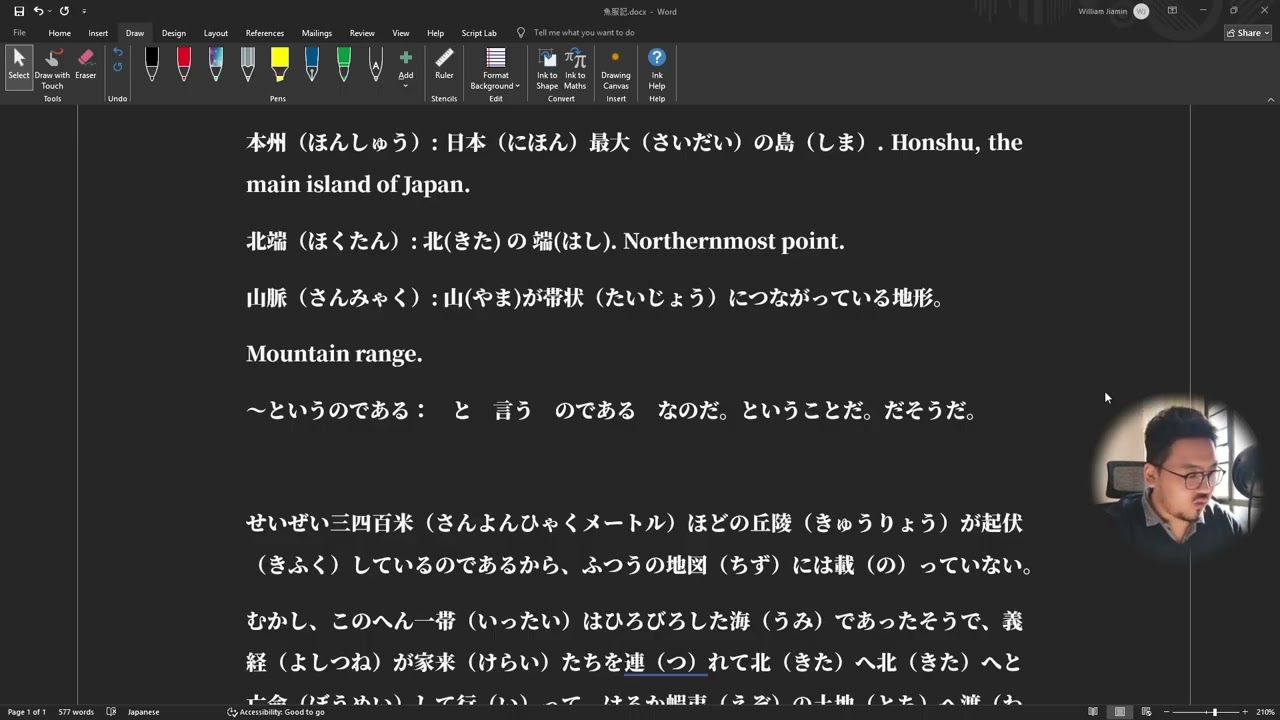
Task: Select the Action Pen with letter A
Action: 376,65
